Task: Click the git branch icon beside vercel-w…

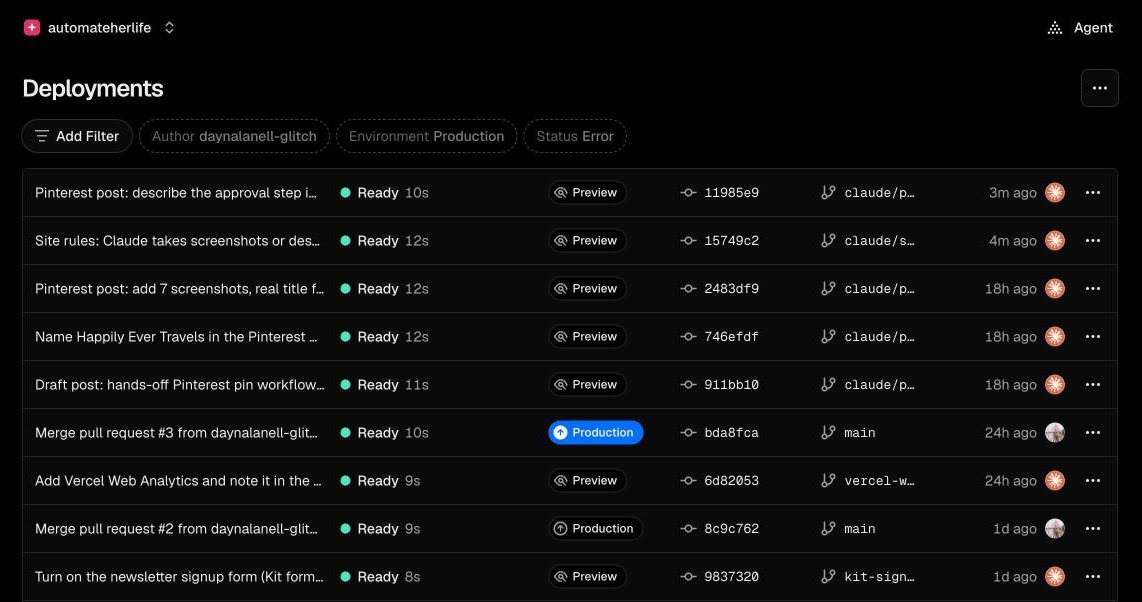Action: click(828, 481)
